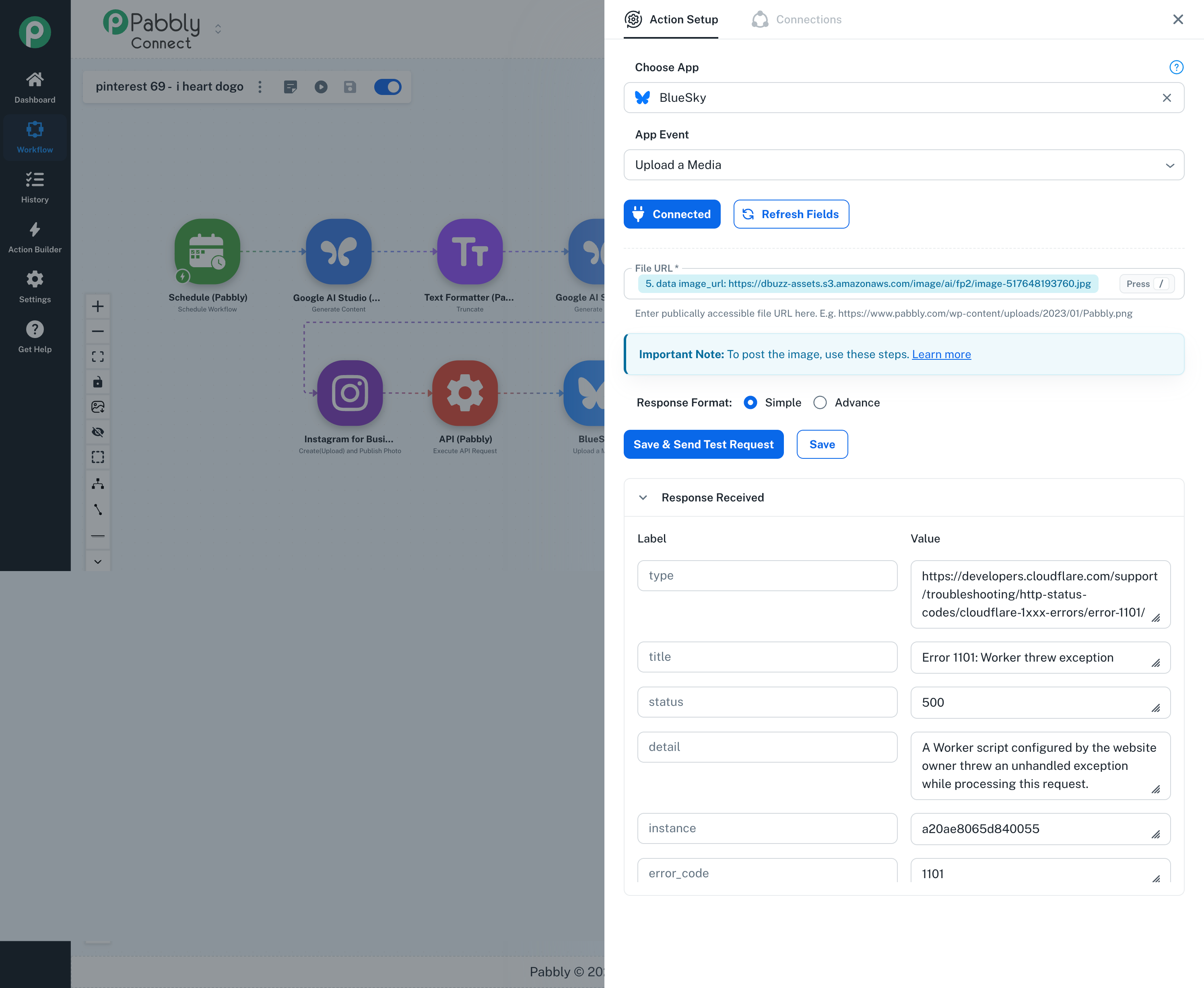Screen dimensions: 1204x988
Task: Open the workflow notes icon
Action: (x=290, y=87)
